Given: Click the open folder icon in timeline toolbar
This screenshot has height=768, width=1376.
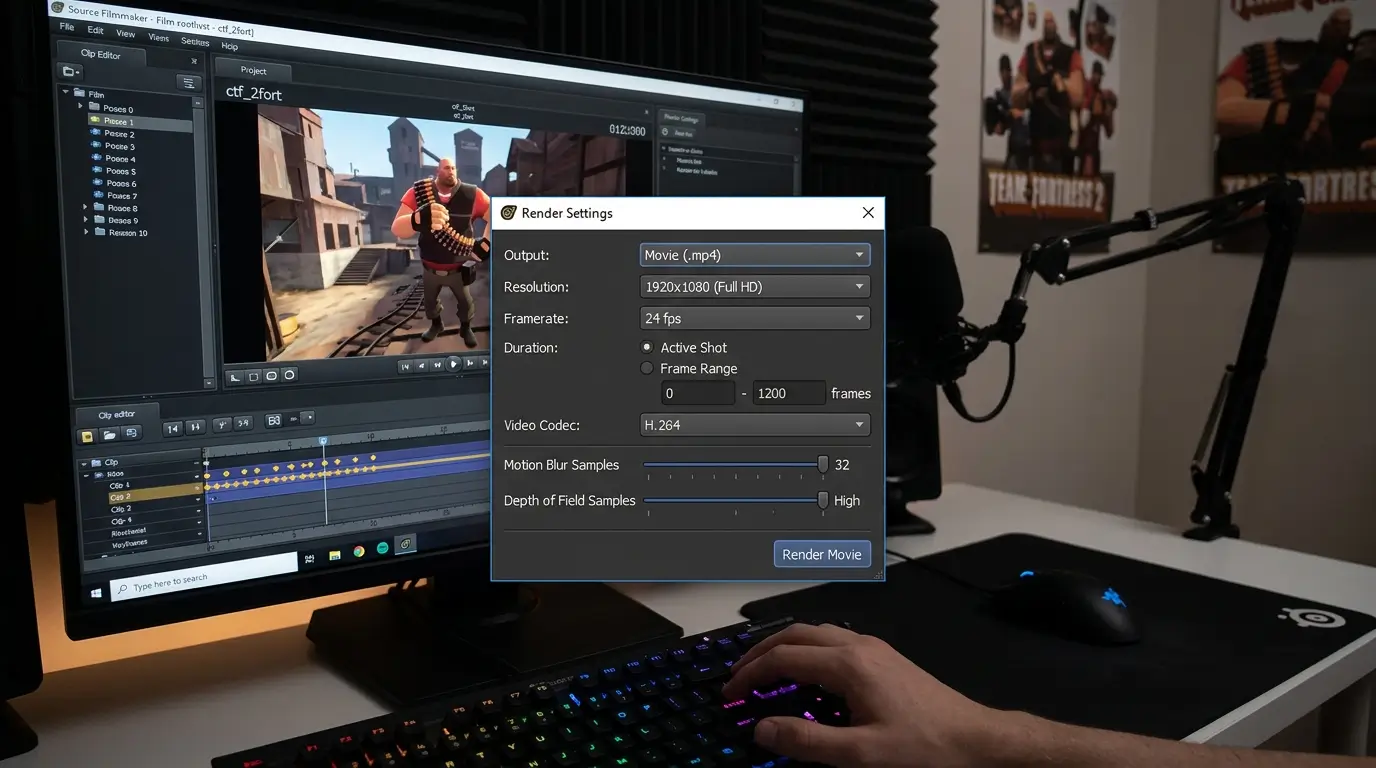Looking at the screenshot, I should 109,435.
